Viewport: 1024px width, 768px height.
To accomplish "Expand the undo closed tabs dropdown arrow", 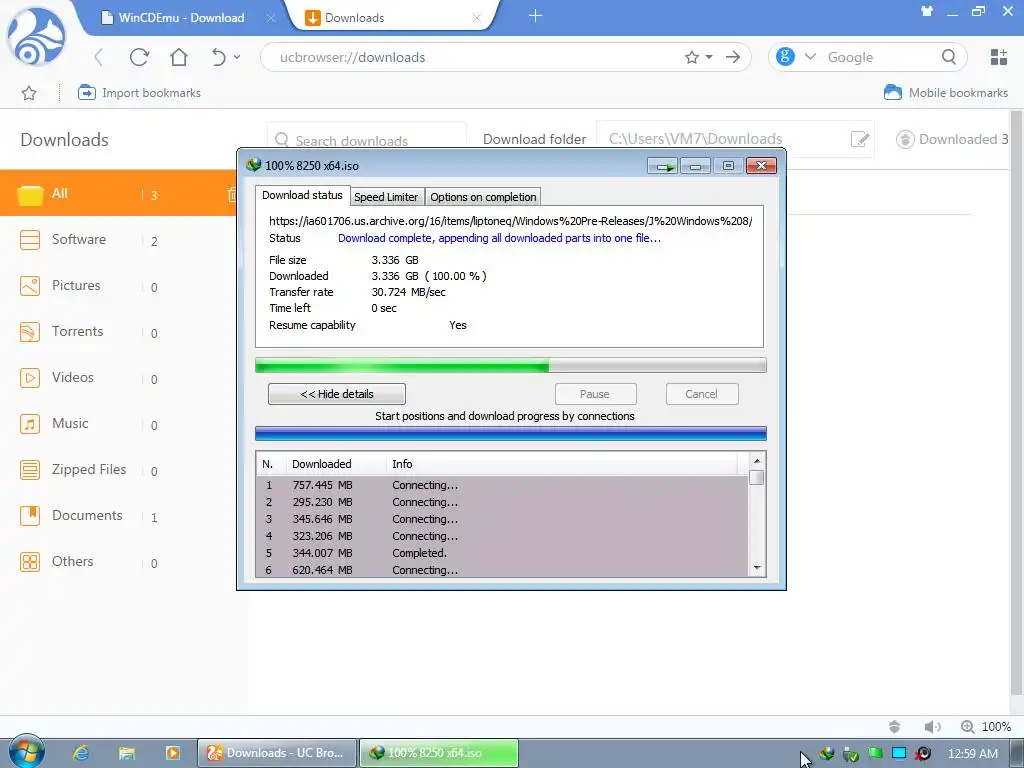I will pyautogui.click(x=237, y=57).
